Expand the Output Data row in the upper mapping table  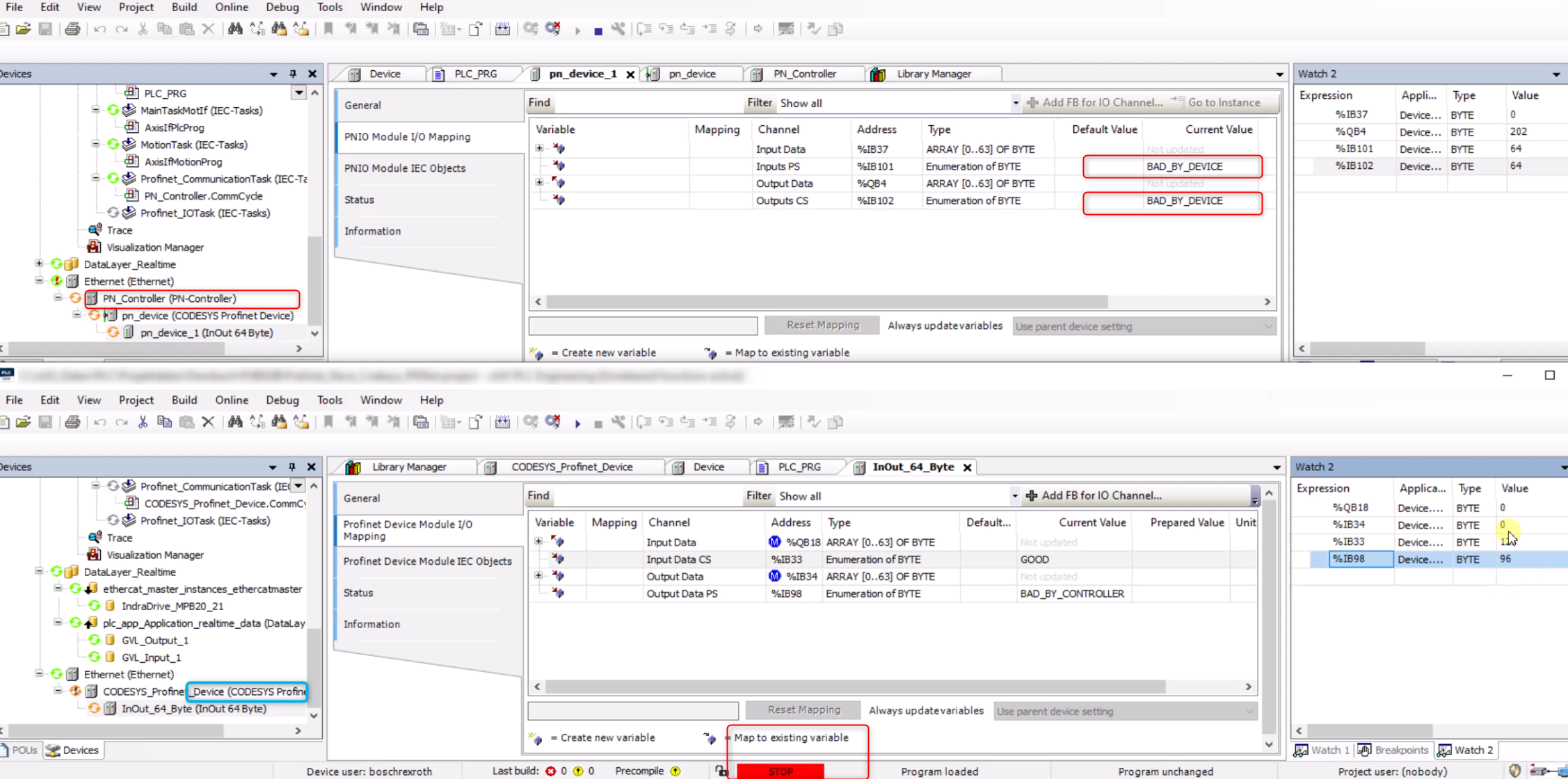point(539,183)
